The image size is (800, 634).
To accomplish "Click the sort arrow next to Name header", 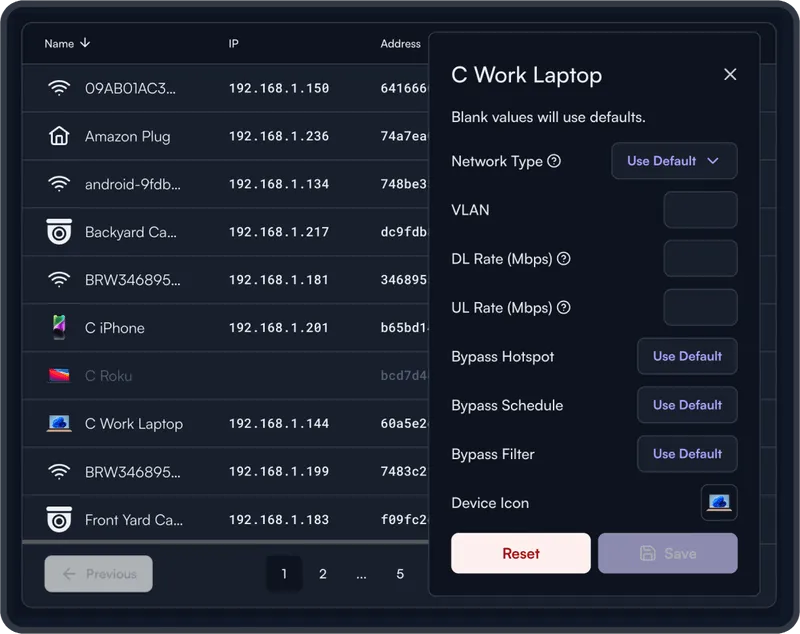I will 85,43.
